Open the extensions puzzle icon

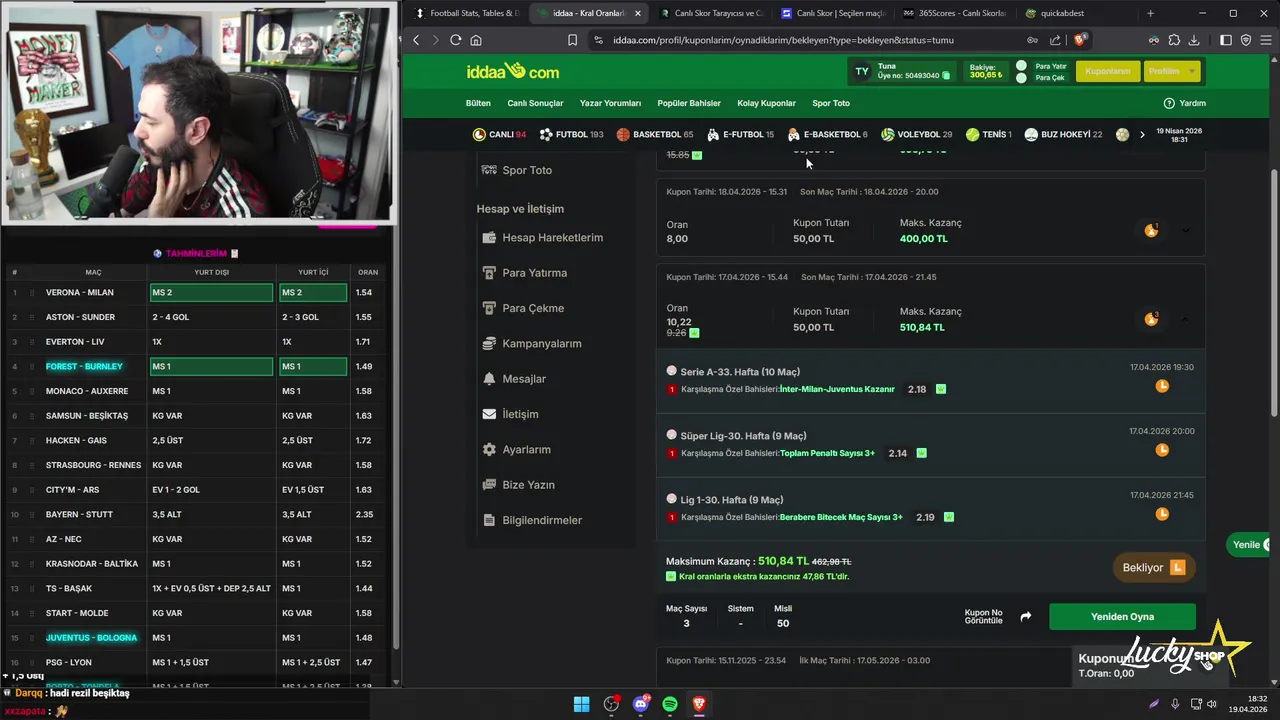tap(1174, 40)
